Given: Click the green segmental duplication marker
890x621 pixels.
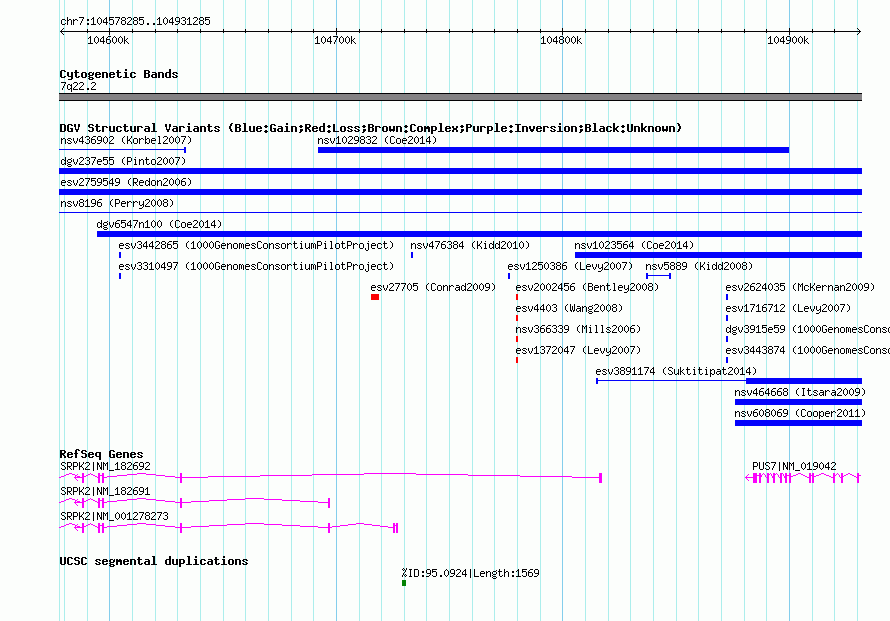Looking at the screenshot, I should coord(404,583).
